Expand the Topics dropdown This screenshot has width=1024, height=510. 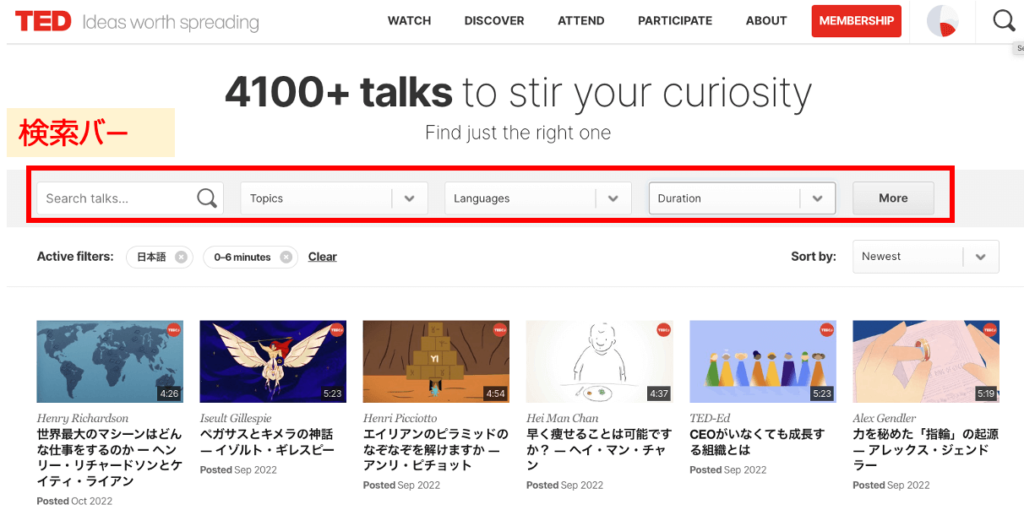[x=409, y=198]
